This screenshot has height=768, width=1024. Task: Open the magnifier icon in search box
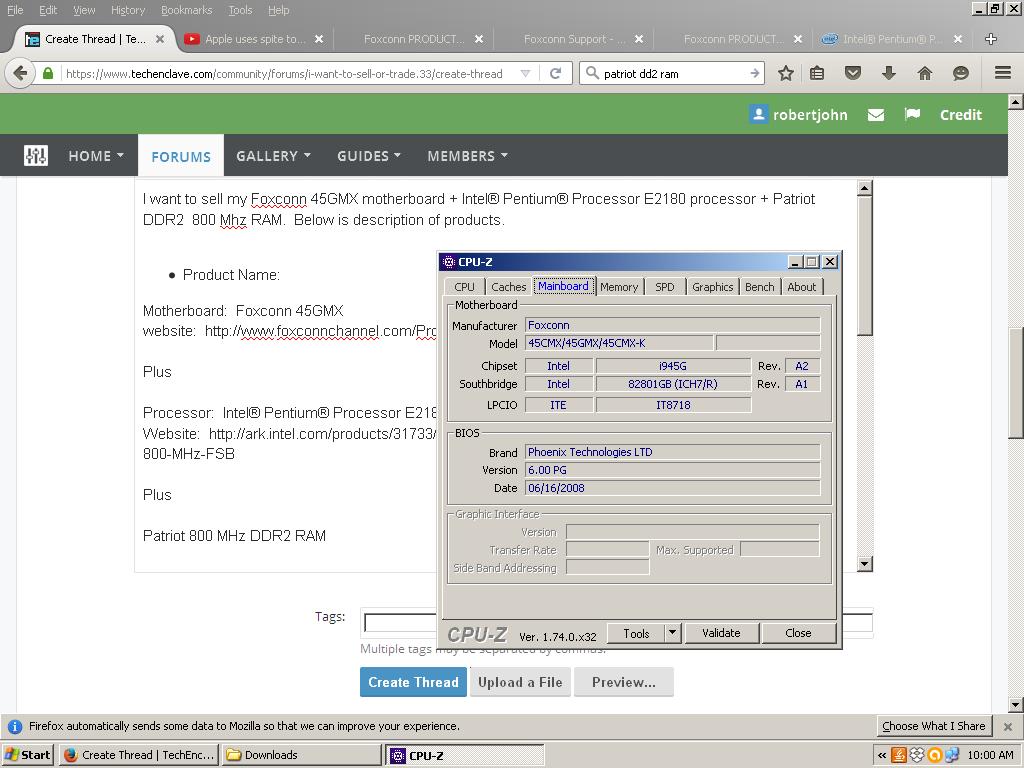[x=592, y=73]
